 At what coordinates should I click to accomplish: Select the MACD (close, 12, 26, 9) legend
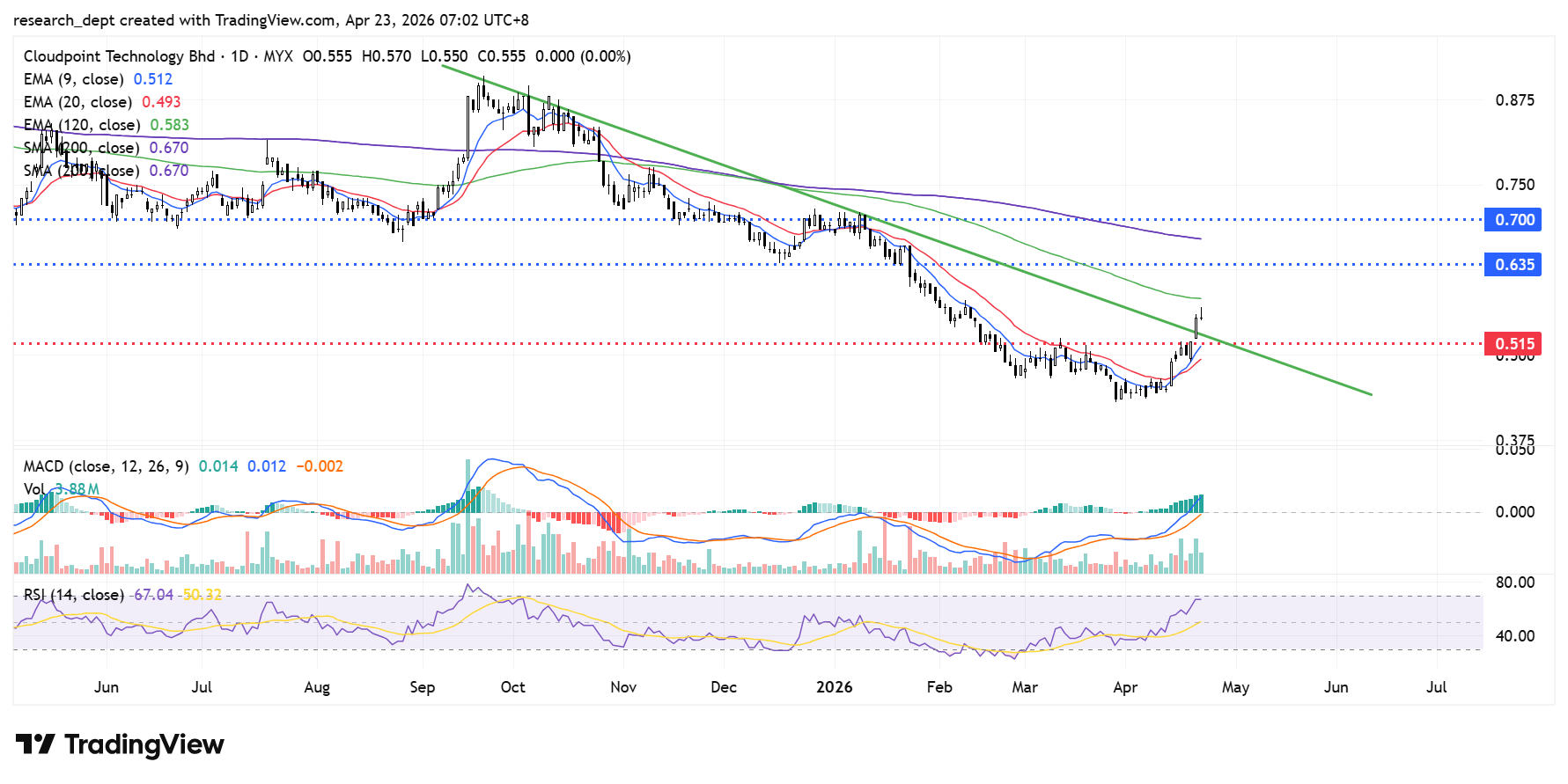coord(106,466)
